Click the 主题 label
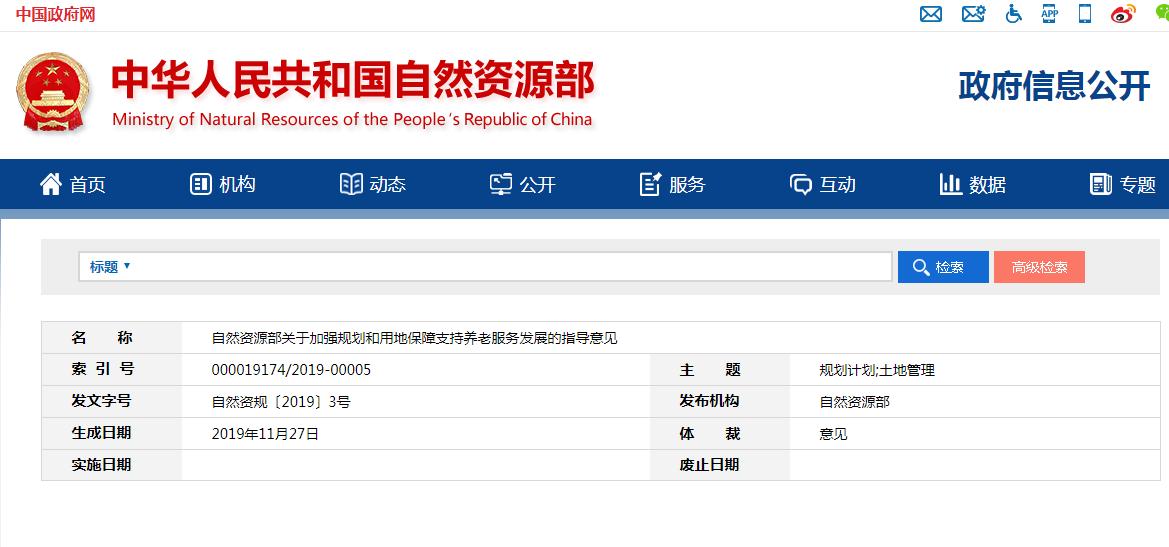Image resolution: width=1169 pixels, height=547 pixels. pos(710,370)
